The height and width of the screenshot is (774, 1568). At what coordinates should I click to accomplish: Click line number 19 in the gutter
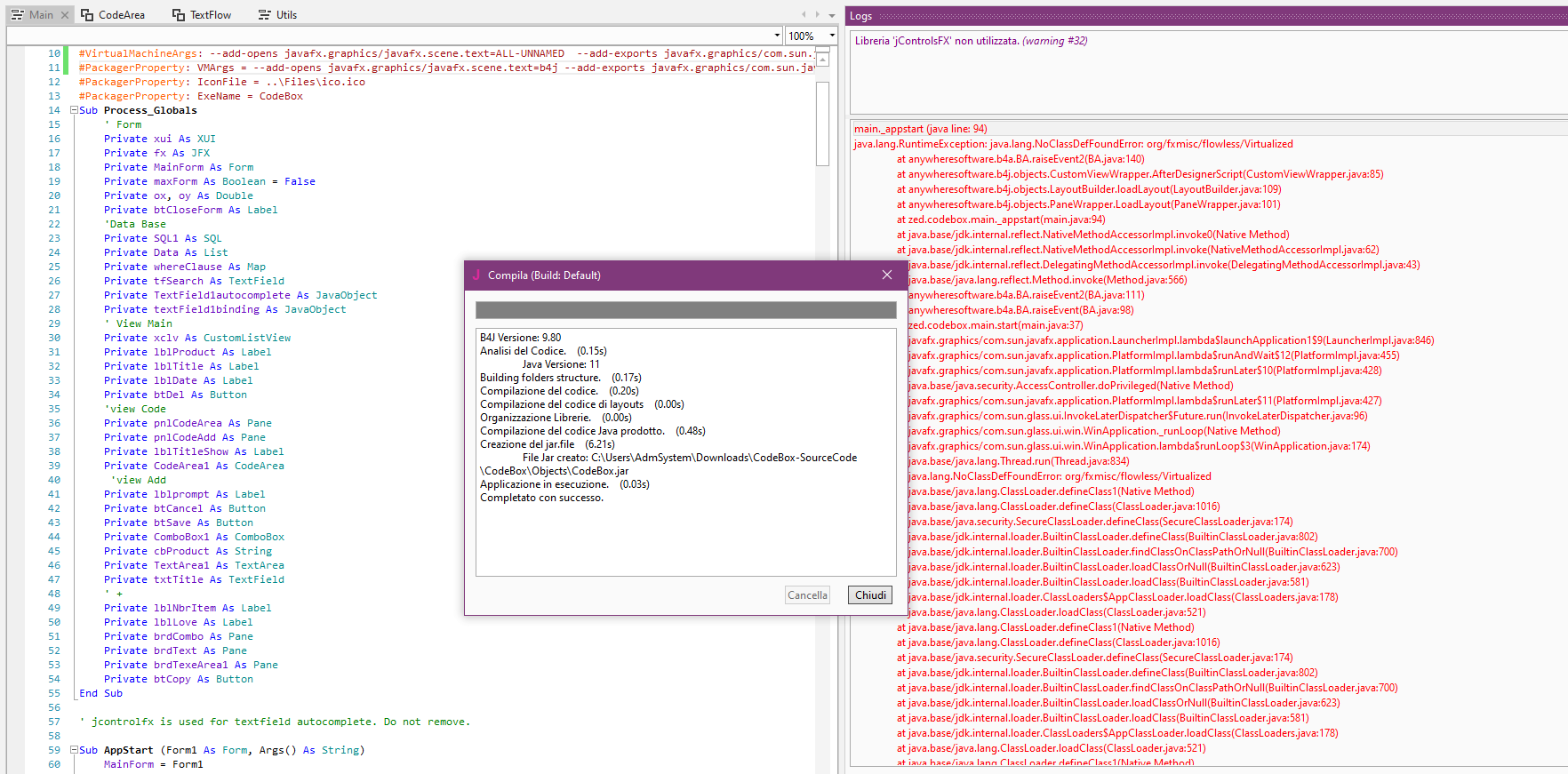coord(54,181)
